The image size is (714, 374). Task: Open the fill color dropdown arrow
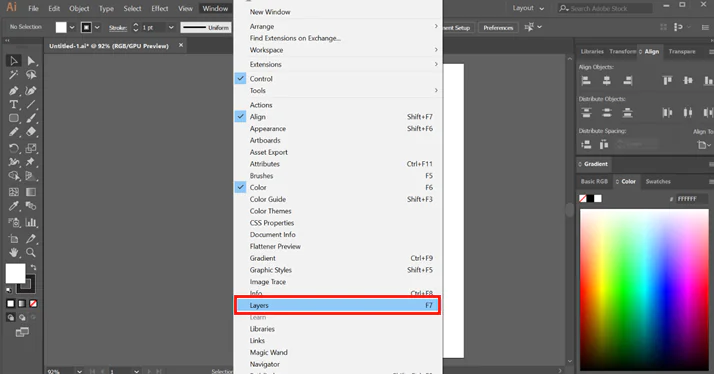pyautogui.click(x=71, y=27)
